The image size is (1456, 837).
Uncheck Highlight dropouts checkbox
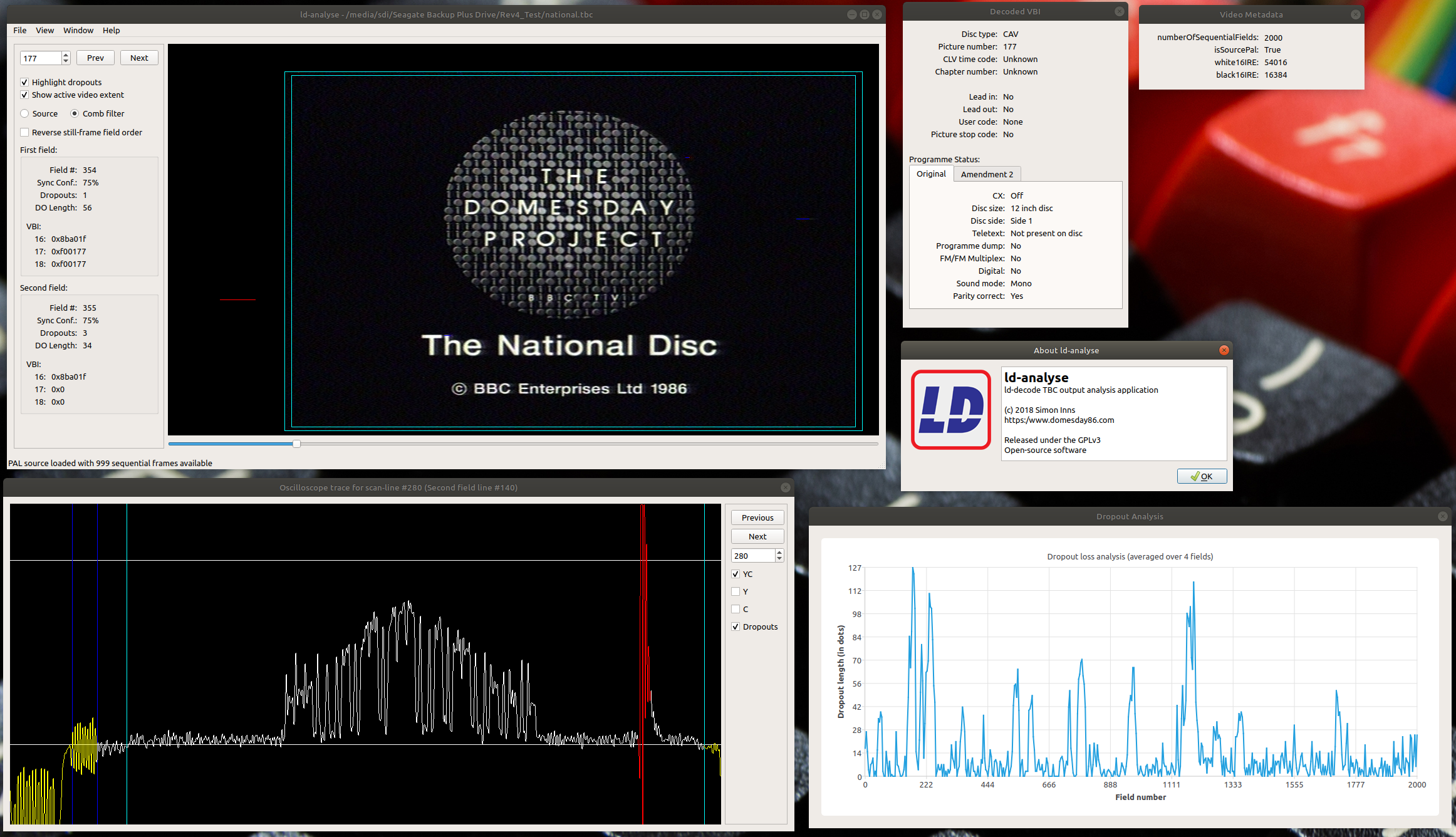(24, 82)
